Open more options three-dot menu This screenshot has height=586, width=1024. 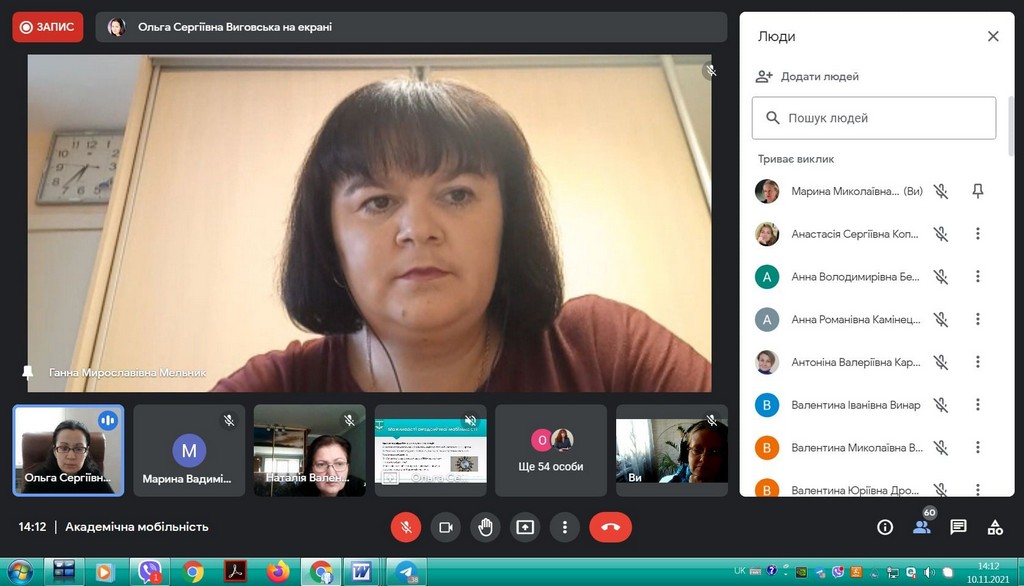coord(565,527)
